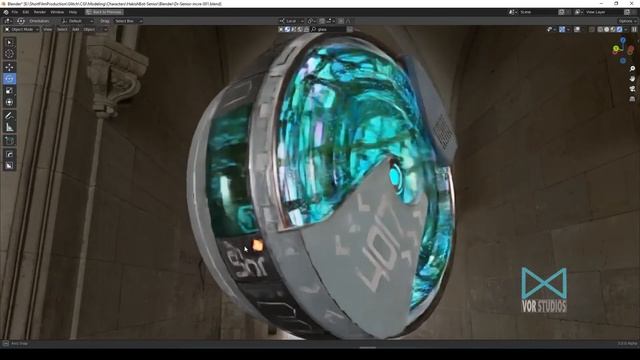Screen dimensions: 640x360
Task: Switch to rendered shading mode
Action: (x=620, y=29)
